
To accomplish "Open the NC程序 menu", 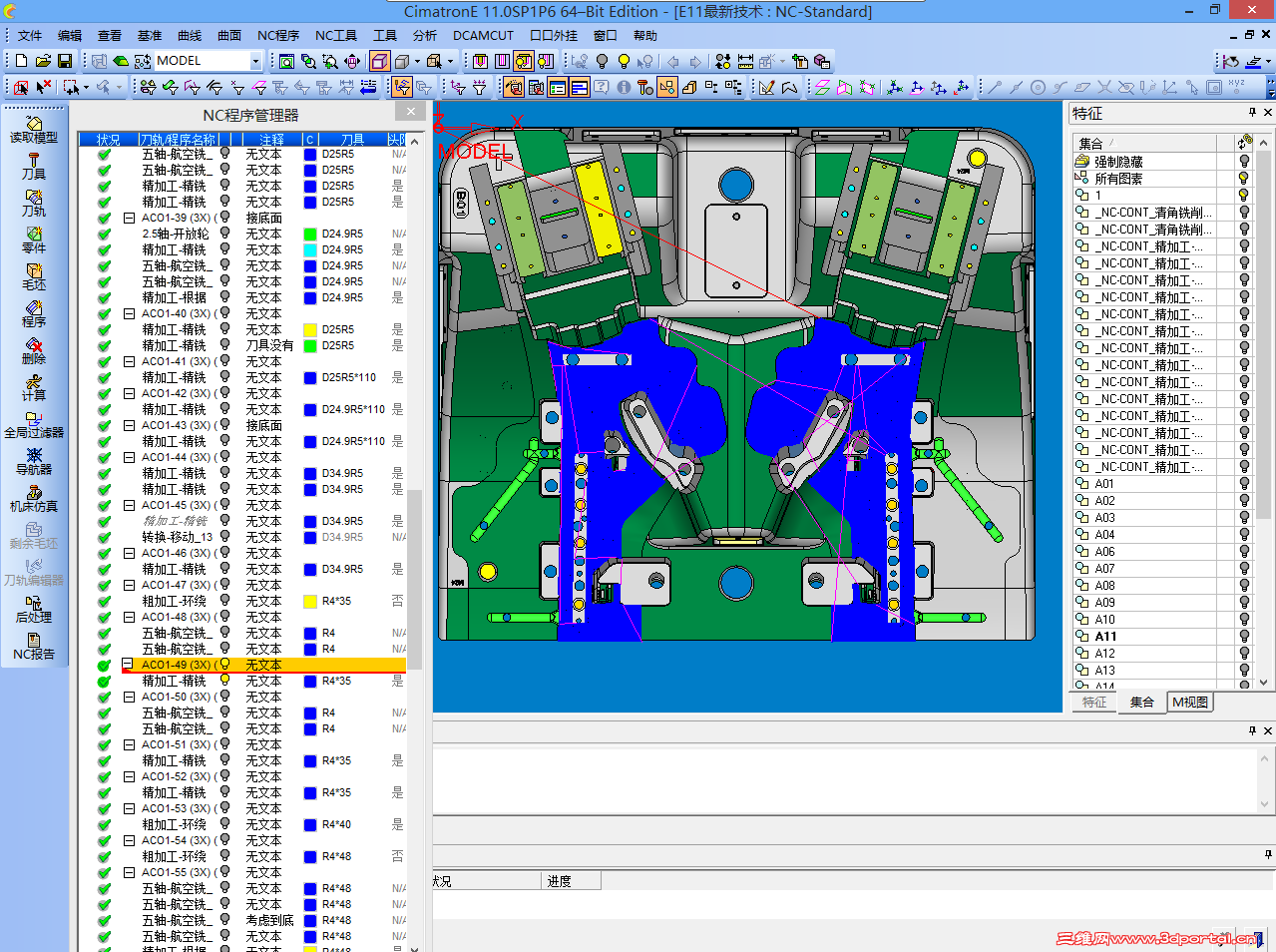I will [x=278, y=36].
